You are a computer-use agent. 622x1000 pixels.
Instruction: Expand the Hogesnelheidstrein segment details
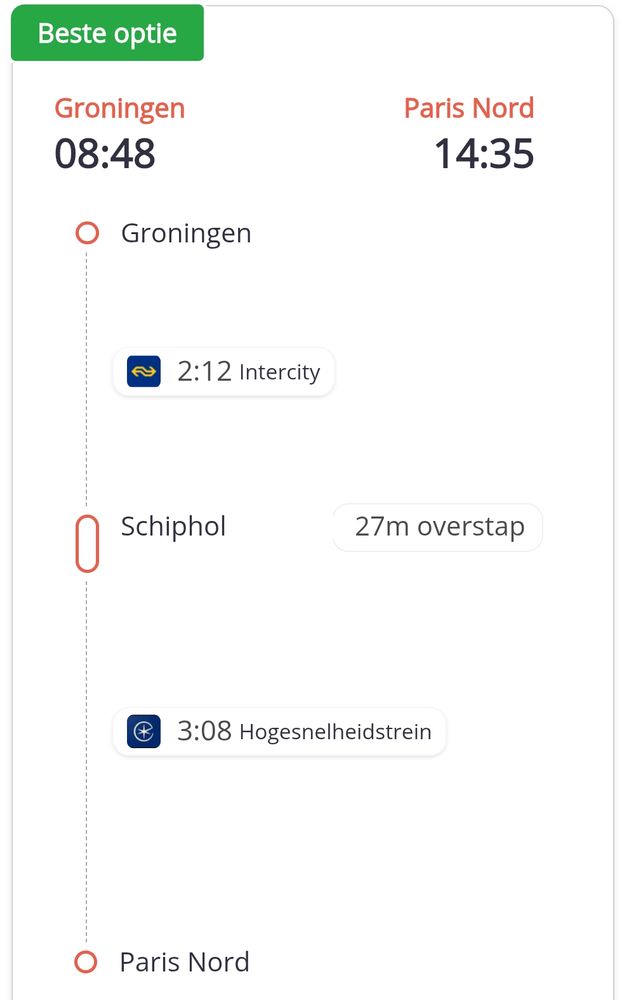pyautogui.click(x=279, y=731)
